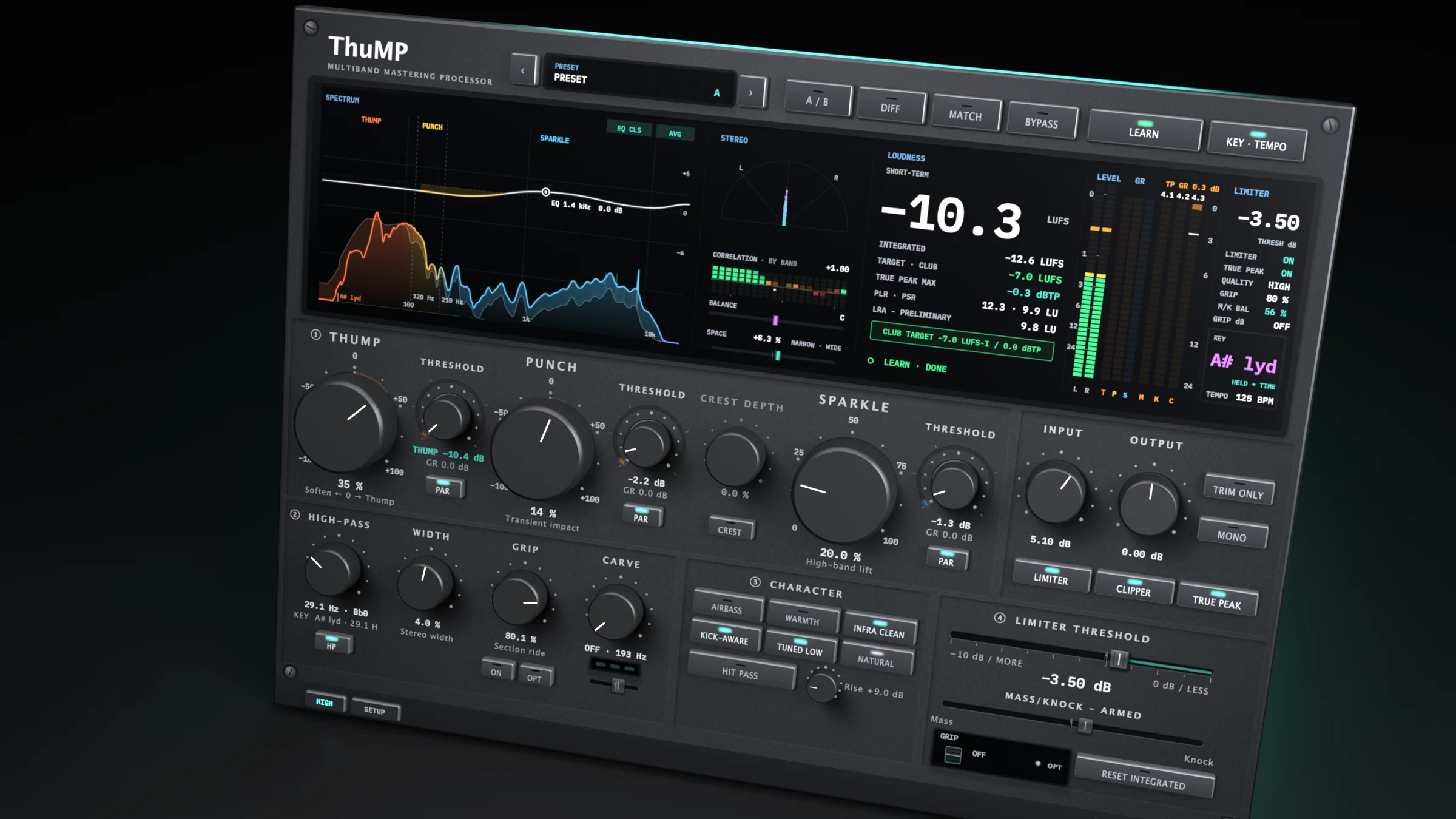This screenshot has height=819, width=1456.
Task: Select the EQ node on spectrum curve
Action: [546, 192]
